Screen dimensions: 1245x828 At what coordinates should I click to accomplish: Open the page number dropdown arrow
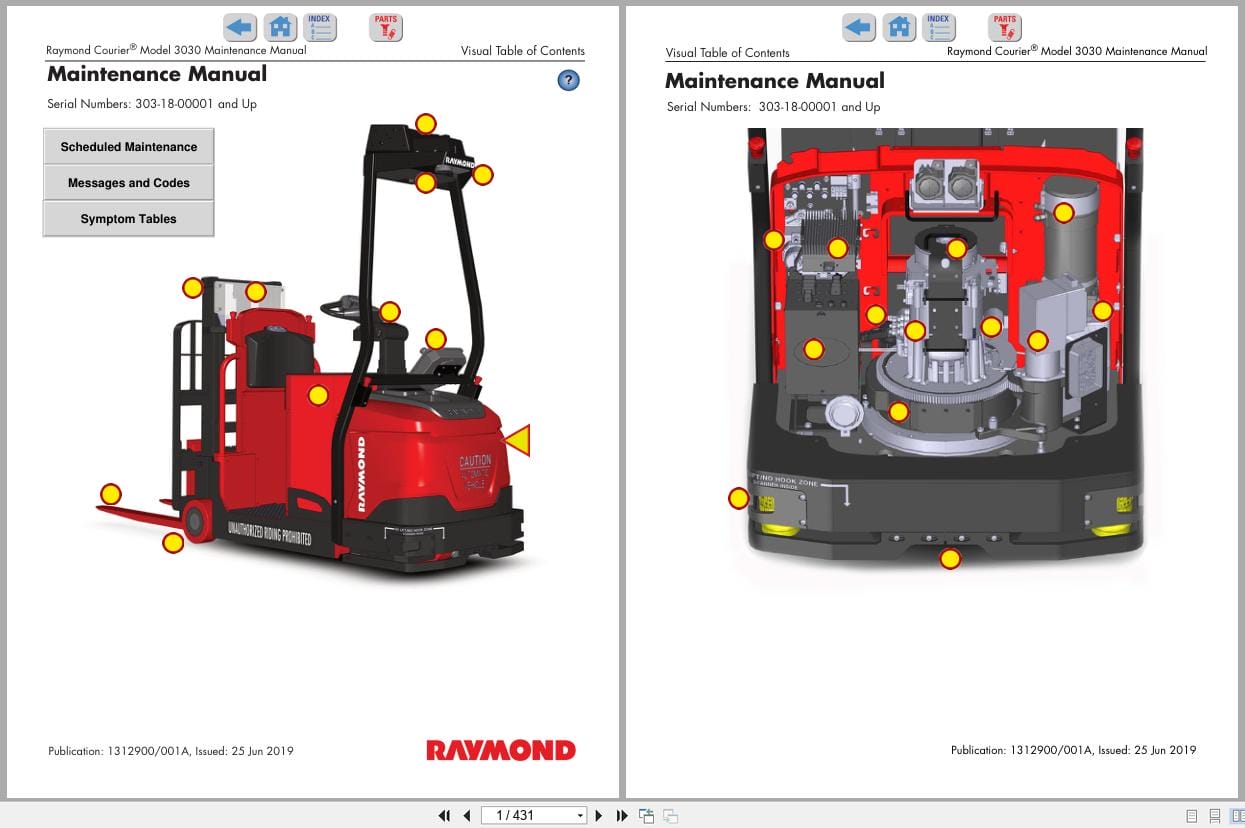point(580,815)
